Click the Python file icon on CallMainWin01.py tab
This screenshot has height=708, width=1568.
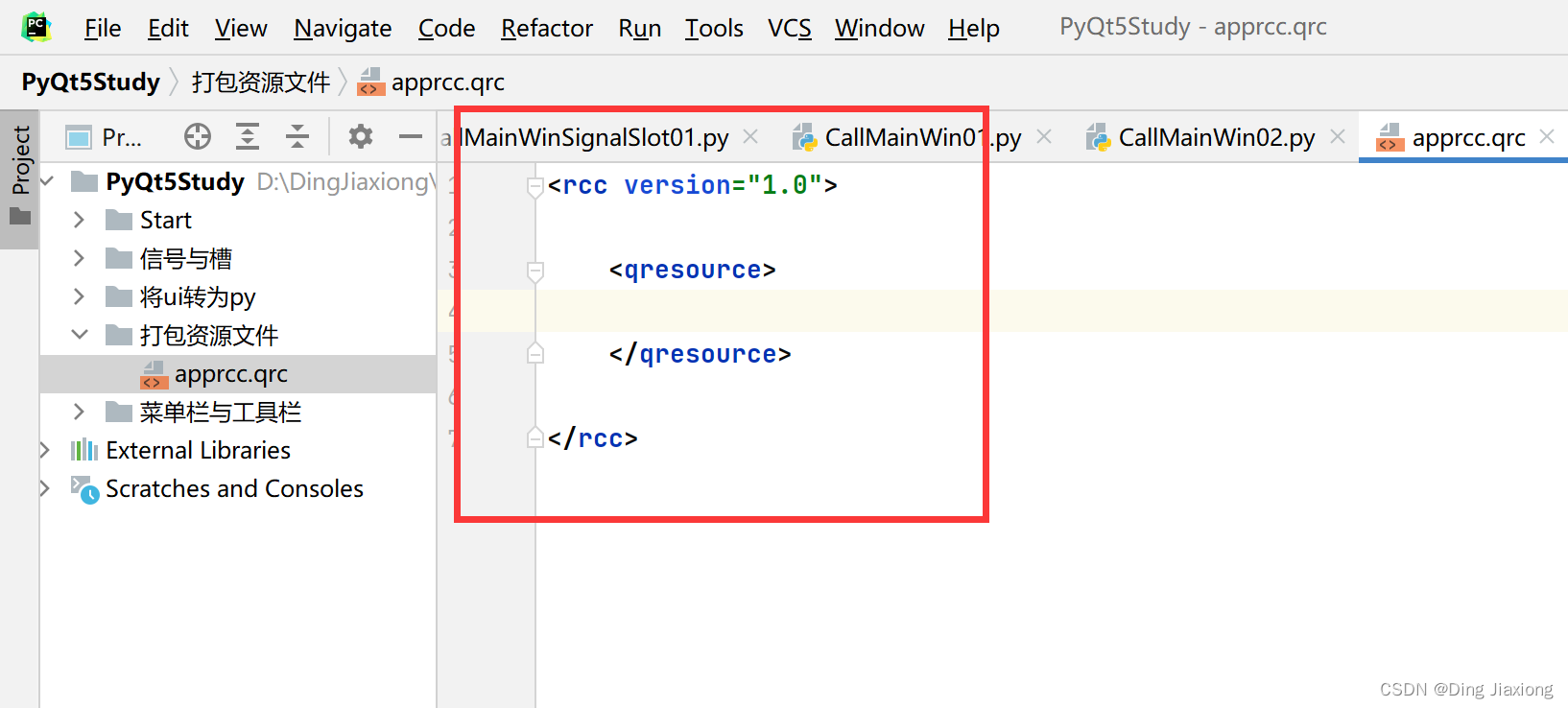point(804,137)
